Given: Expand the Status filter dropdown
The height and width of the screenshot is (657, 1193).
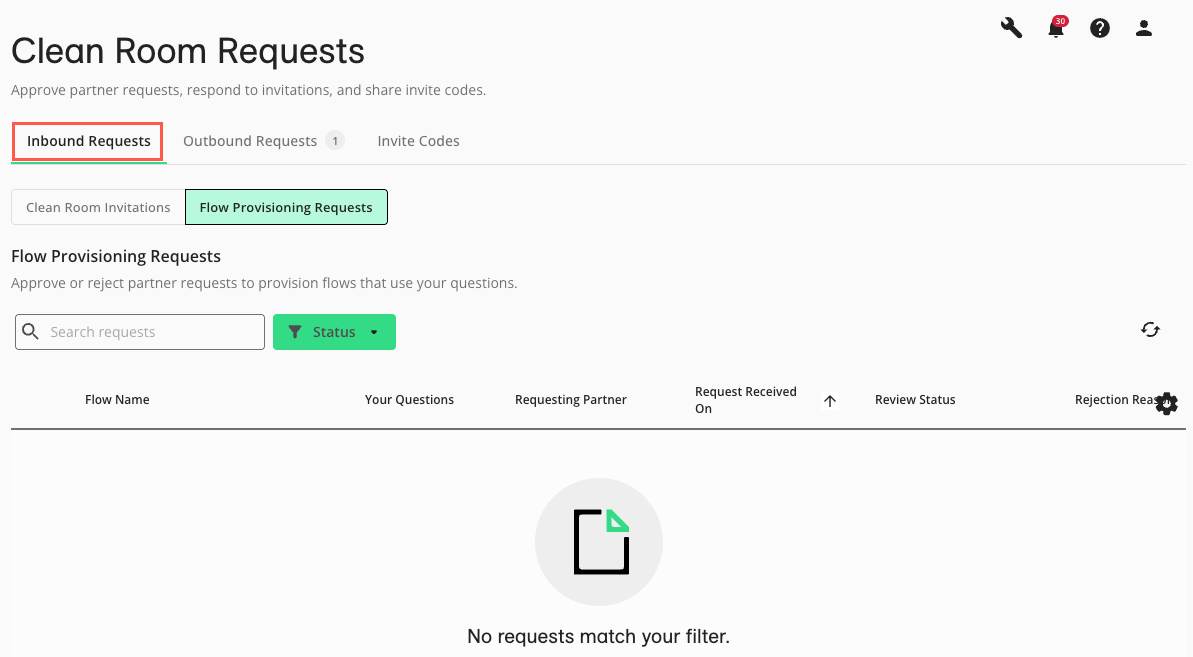Looking at the screenshot, I should (334, 332).
